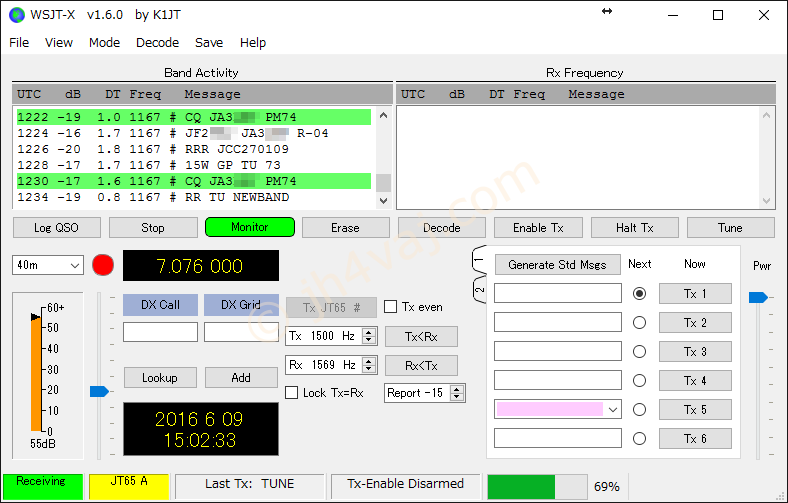Click the 7.076 000 frequency display

point(201,265)
